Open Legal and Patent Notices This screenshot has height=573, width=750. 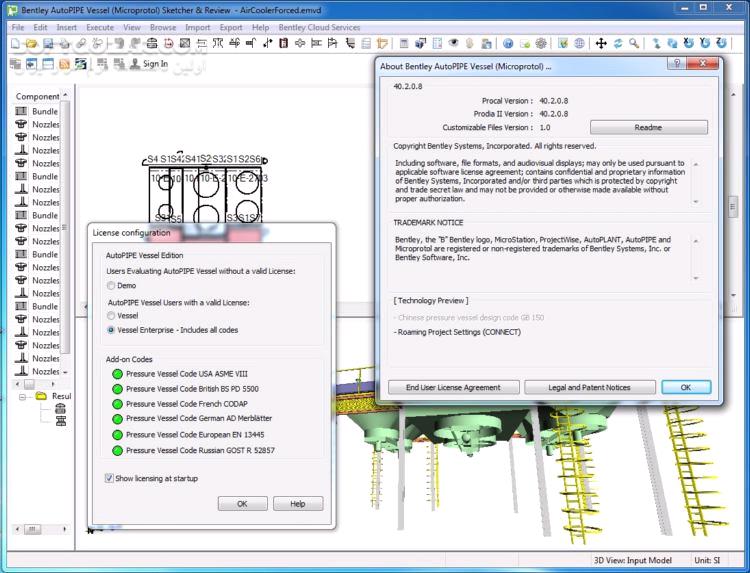coord(589,387)
